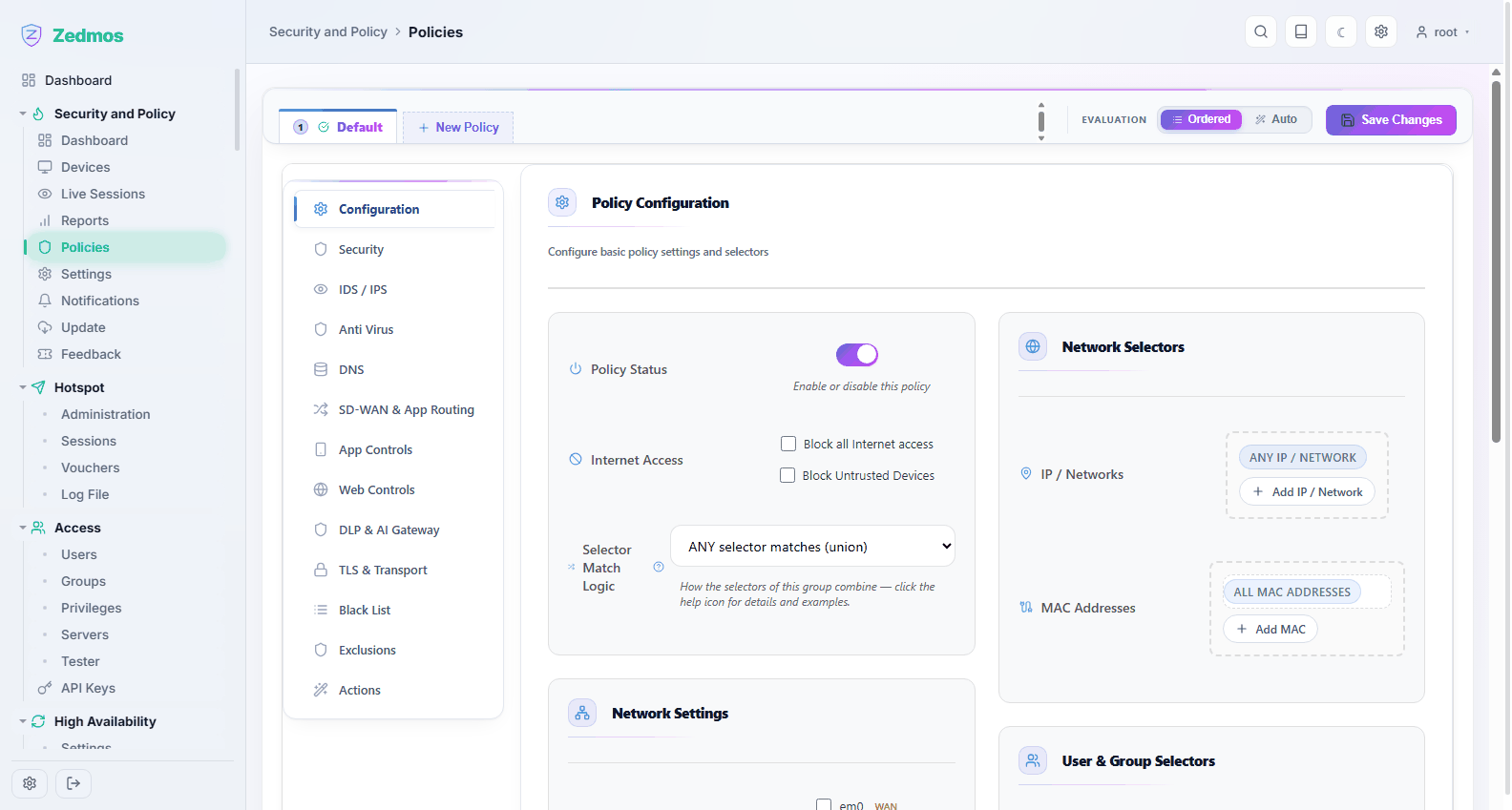
Task: Click the help icon beside Selector Match Logic
Action: 659,567
